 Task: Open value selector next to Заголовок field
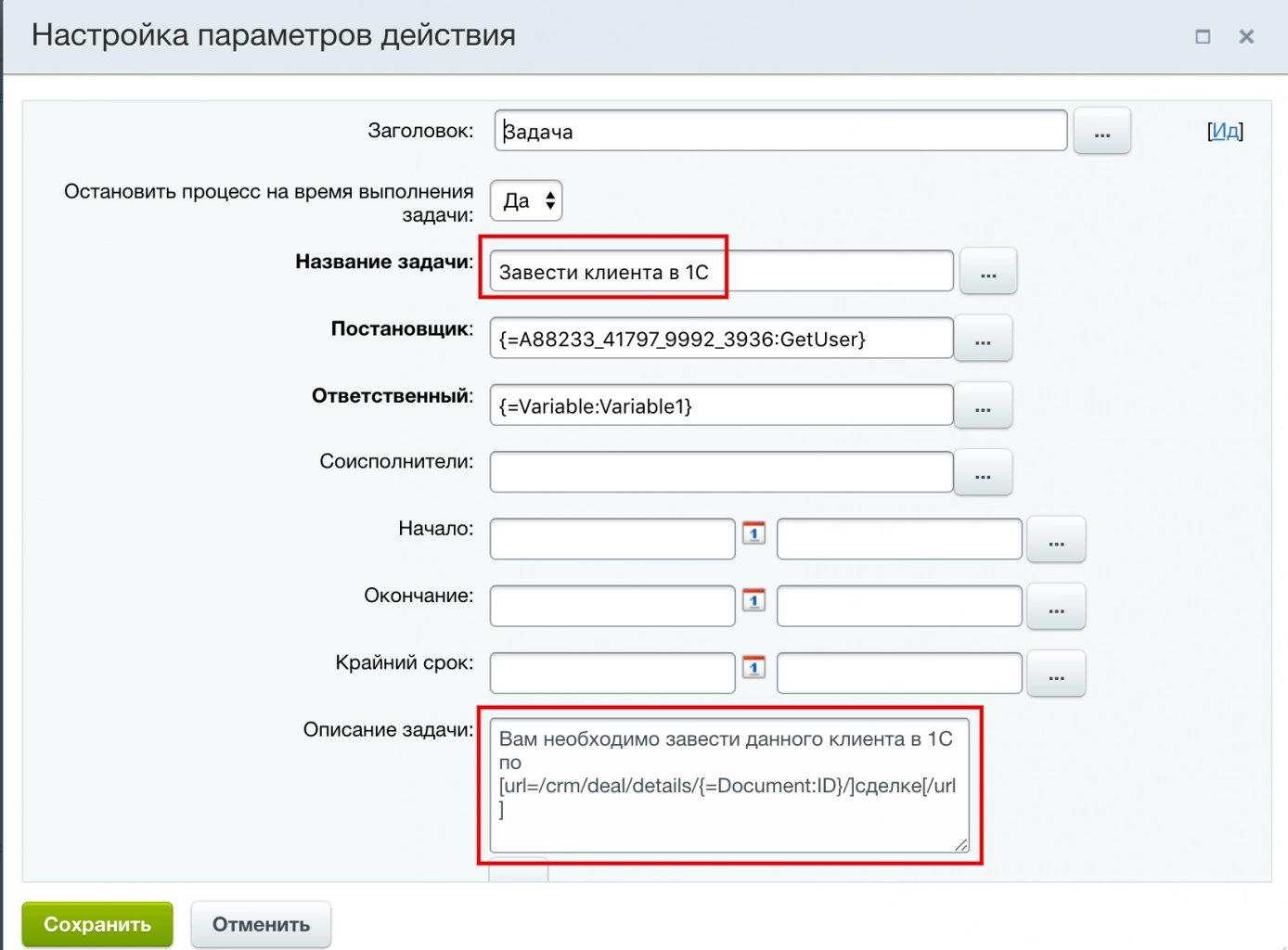pos(1101,131)
